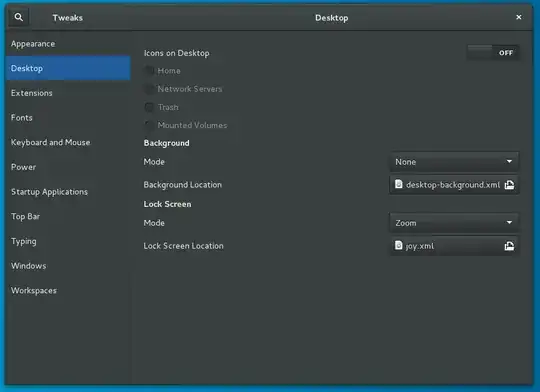The width and height of the screenshot is (540, 392).
Task: Click the Lock Screen Location label
Action: point(184,246)
